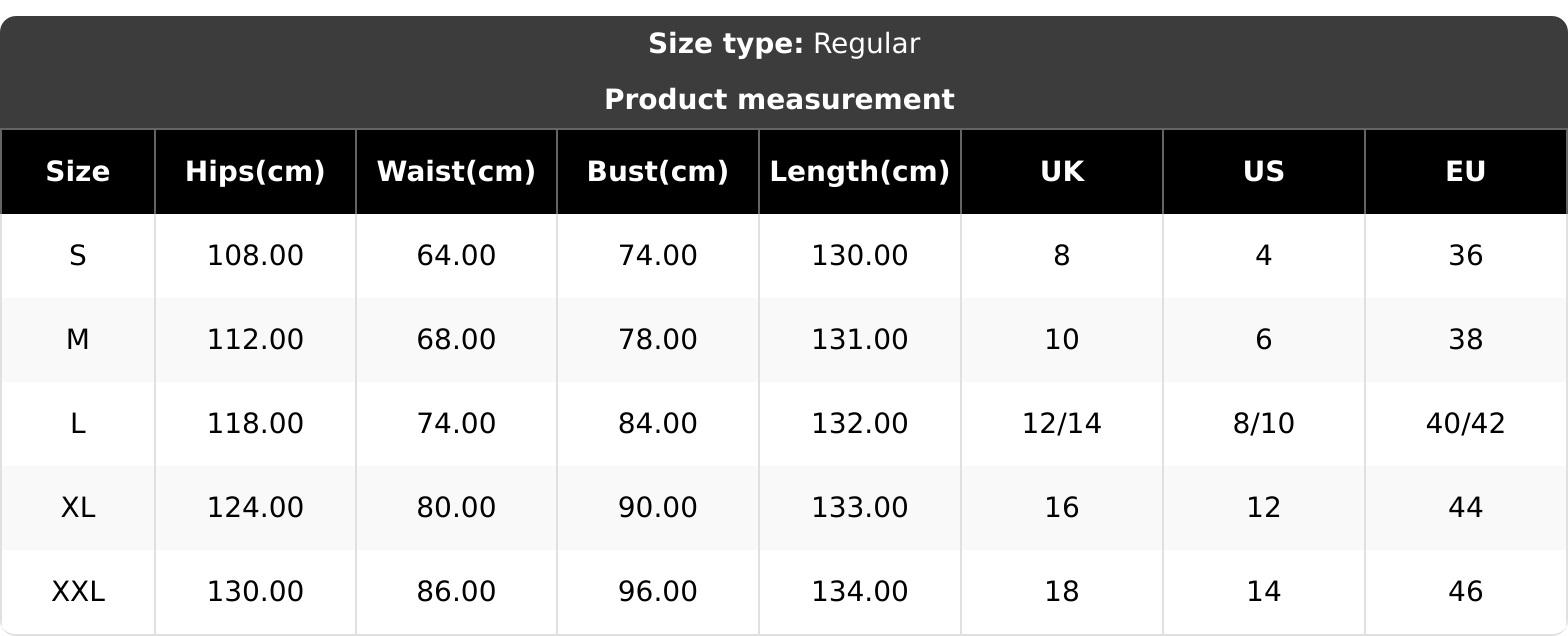The height and width of the screenshot is (636, 1568).
Task: Select the M size row label
Action: tap(78, 340)
